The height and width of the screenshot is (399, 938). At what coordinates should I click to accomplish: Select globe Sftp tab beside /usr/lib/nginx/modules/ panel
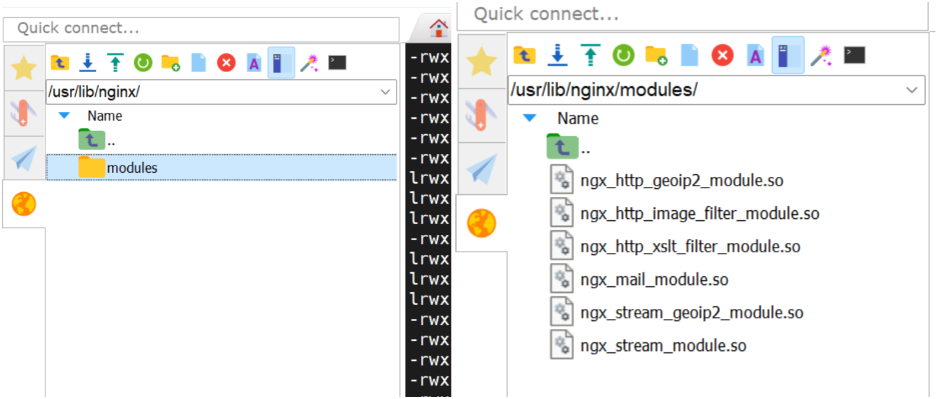[x=482, y=223]
